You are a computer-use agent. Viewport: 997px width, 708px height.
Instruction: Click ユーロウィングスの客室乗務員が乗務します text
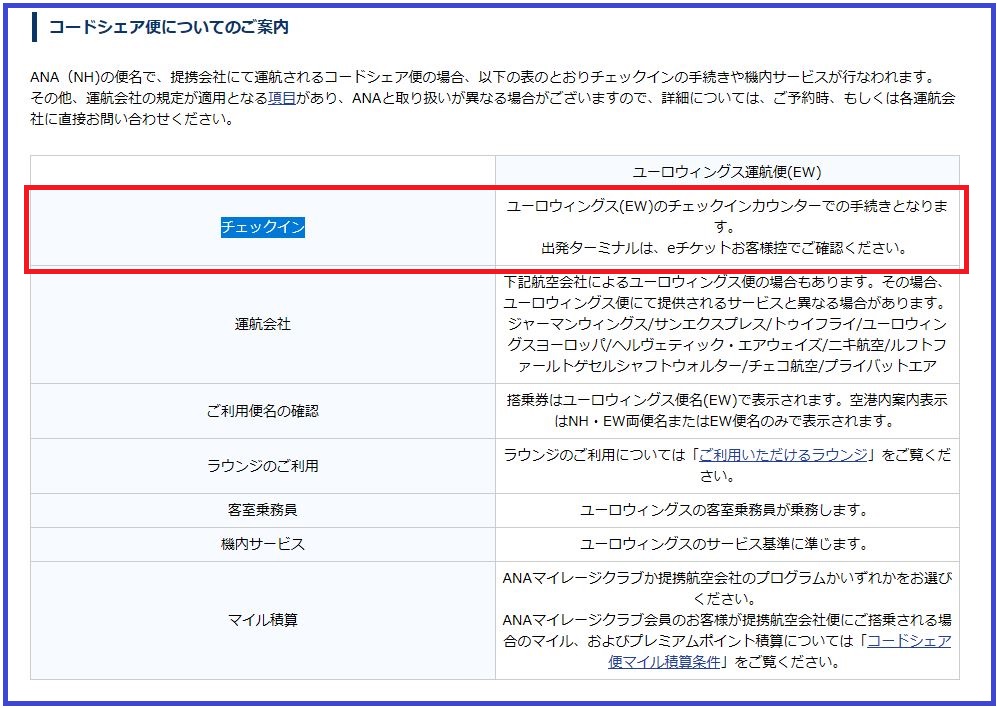click(727, 510)
